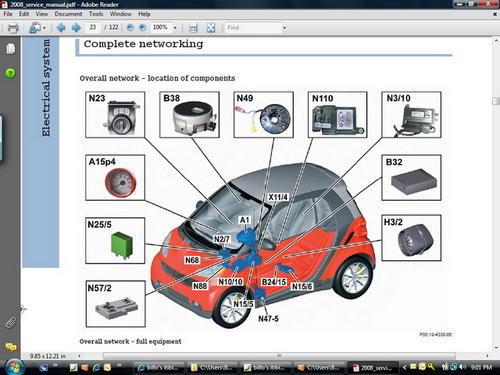Click the N110 component thumbnail
500x375 pixels.
coord(337,115)
